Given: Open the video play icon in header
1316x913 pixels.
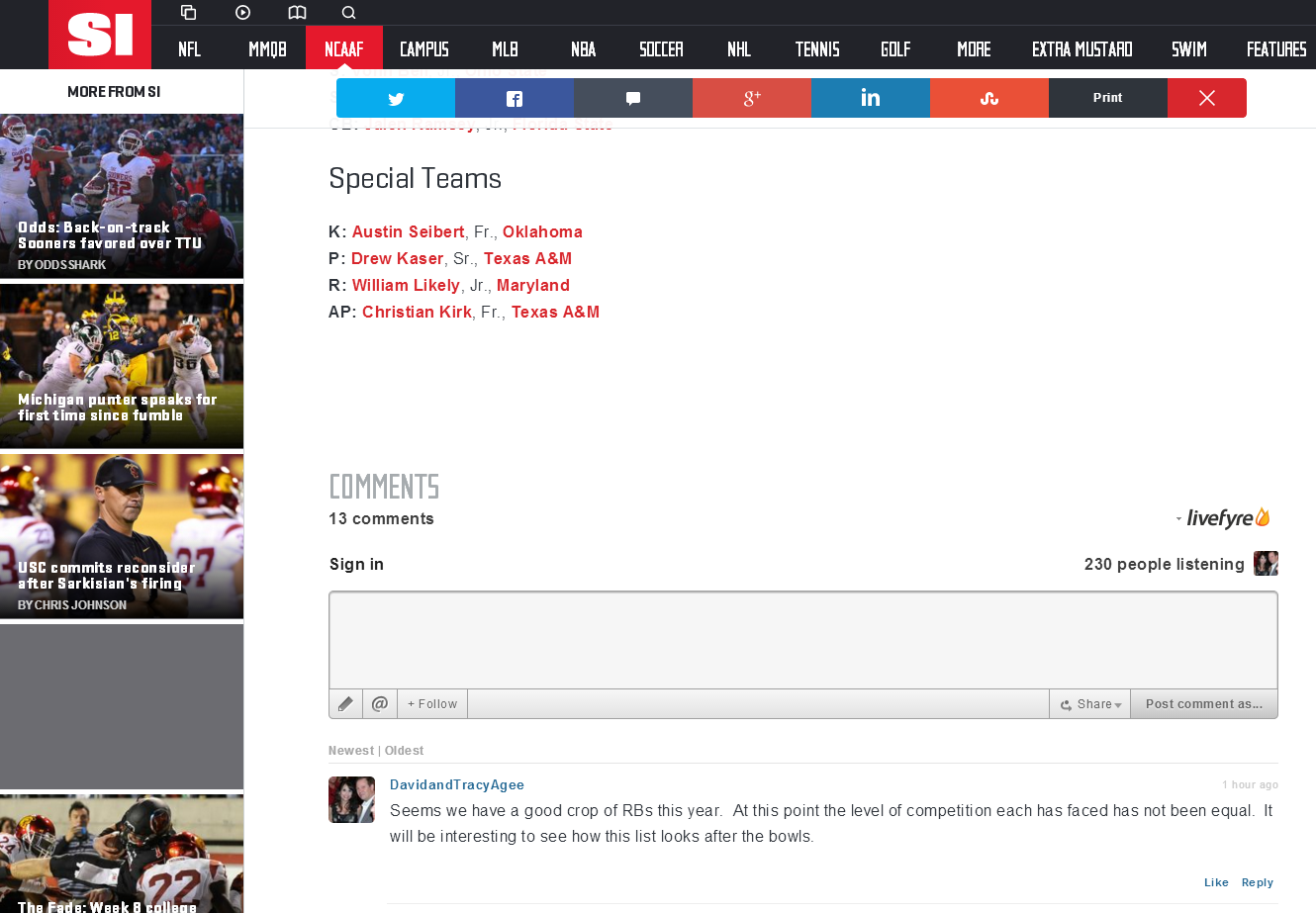Looking at the screenshot, I should click(242, 13).
